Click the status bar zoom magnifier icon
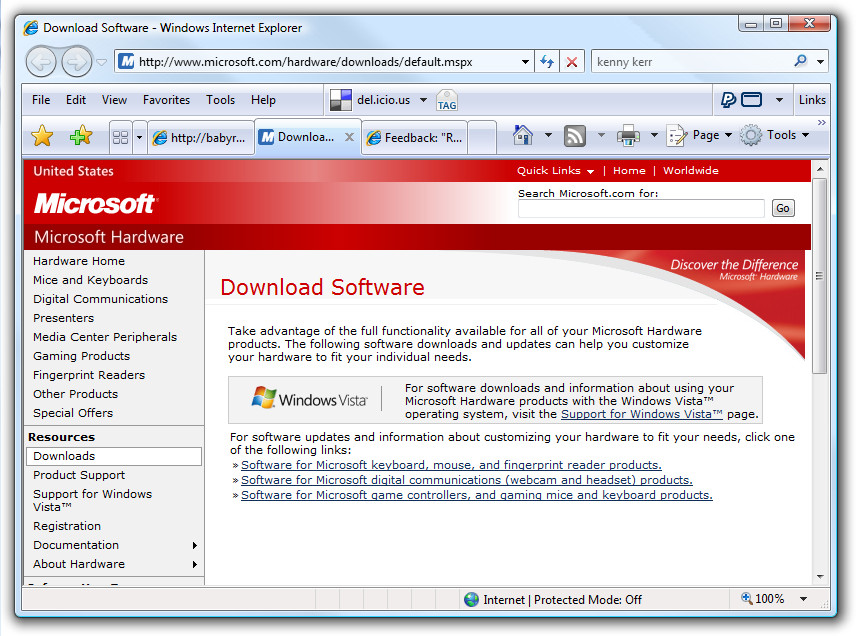The height and width of the screenshot is (636, 856). 746,598
